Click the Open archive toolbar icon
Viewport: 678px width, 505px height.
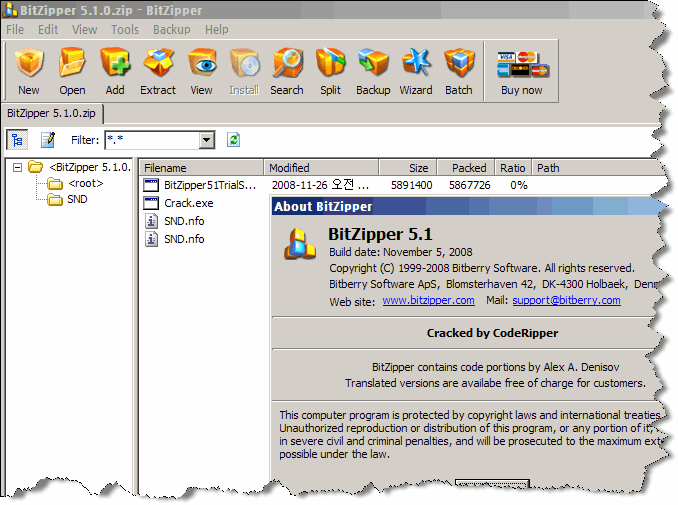point(72,63)
